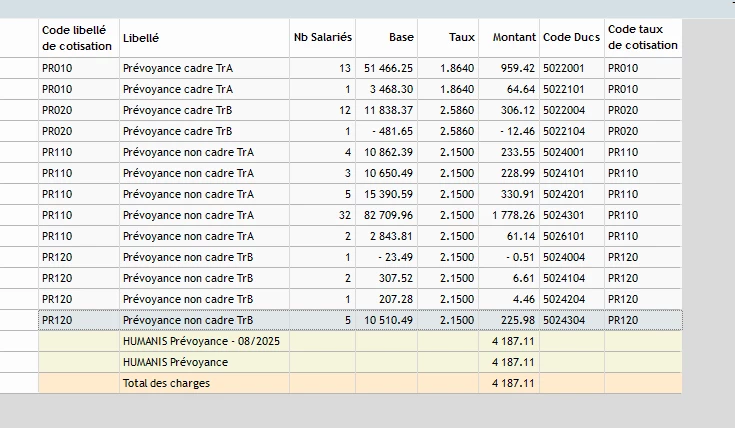Select amount 233.55
Viewport: 735px width, 428px height.
pyautogui.click(x=517, y=152)
